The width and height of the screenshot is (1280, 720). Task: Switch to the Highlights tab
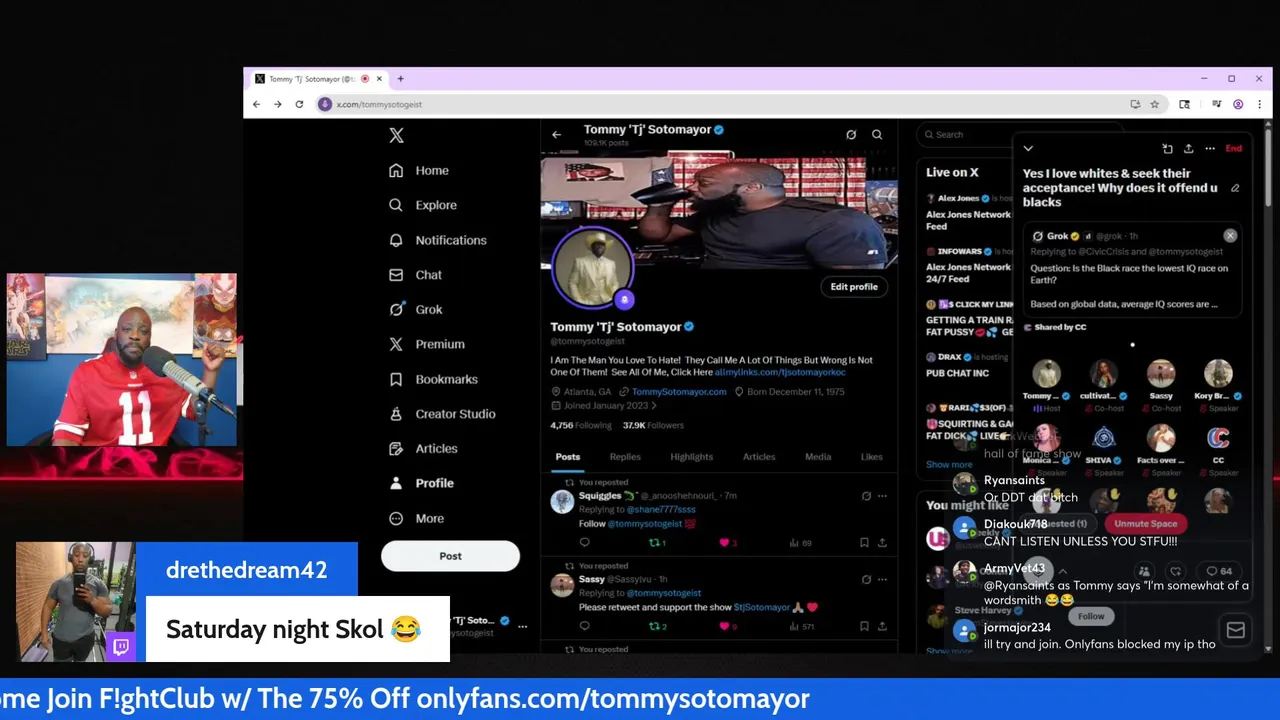[691, 457]
